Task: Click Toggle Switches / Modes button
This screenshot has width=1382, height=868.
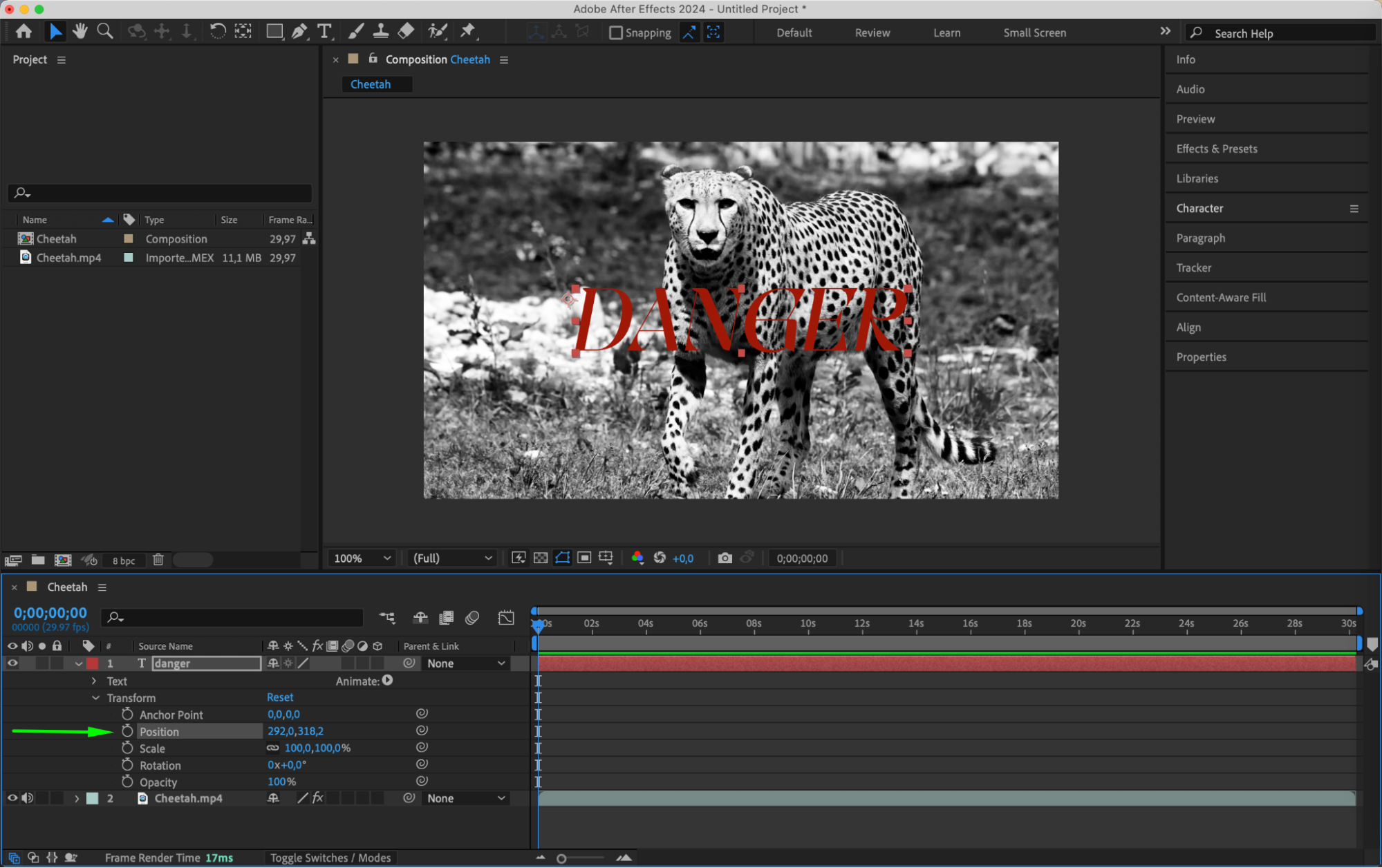Action: [x=330, y=858]
